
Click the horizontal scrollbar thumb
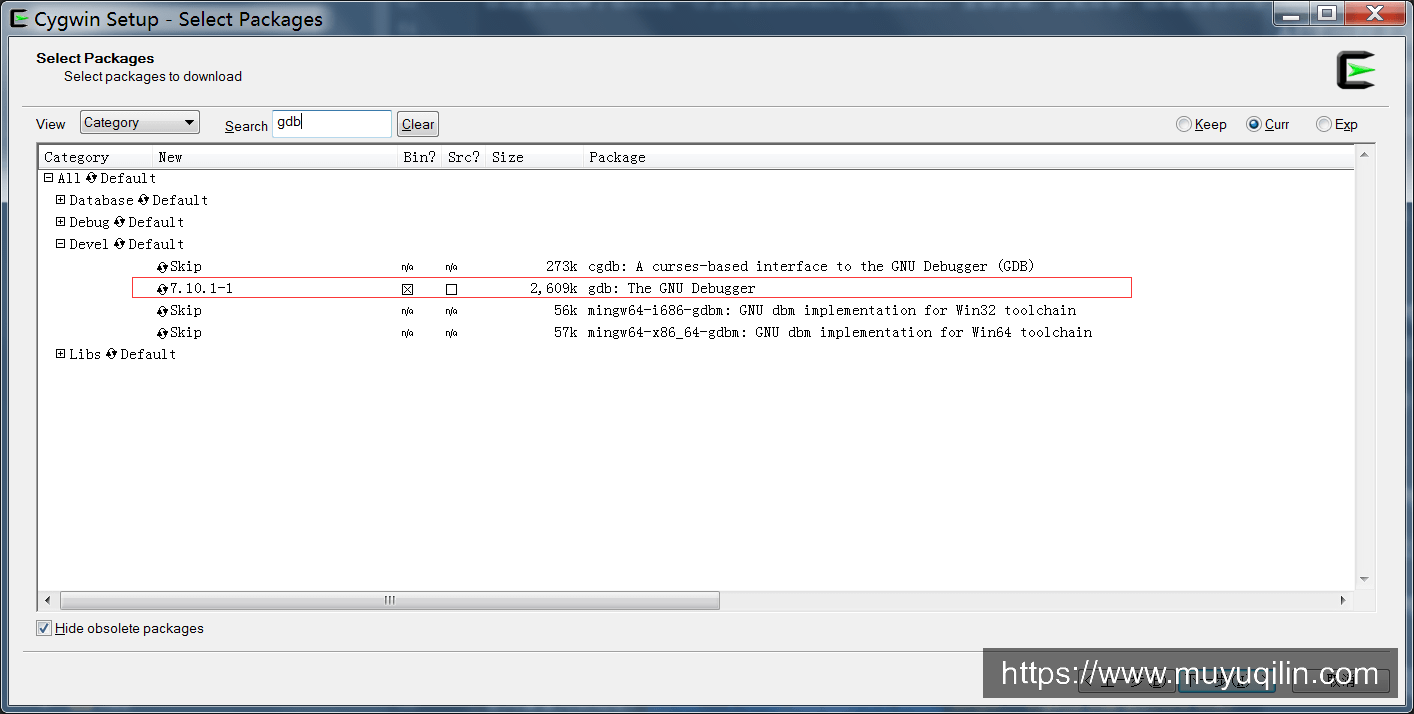[390, 600]
